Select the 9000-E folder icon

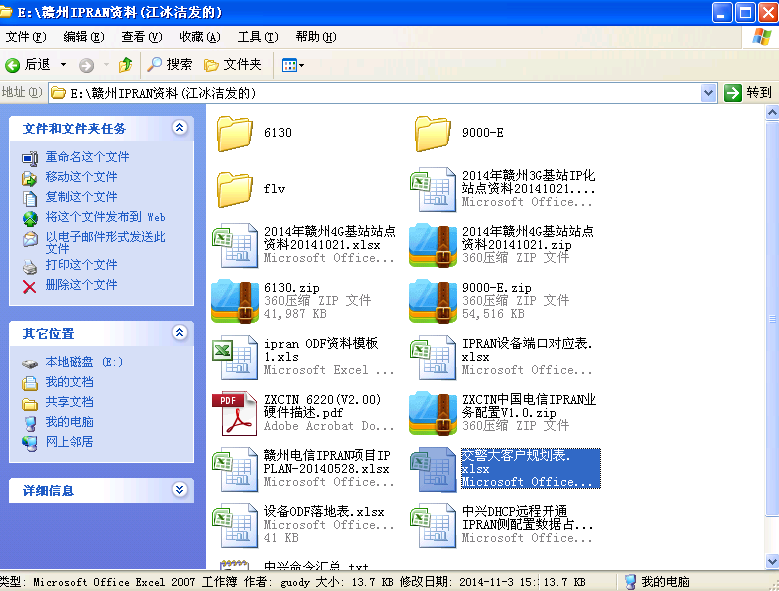click(x=433, y=133)
